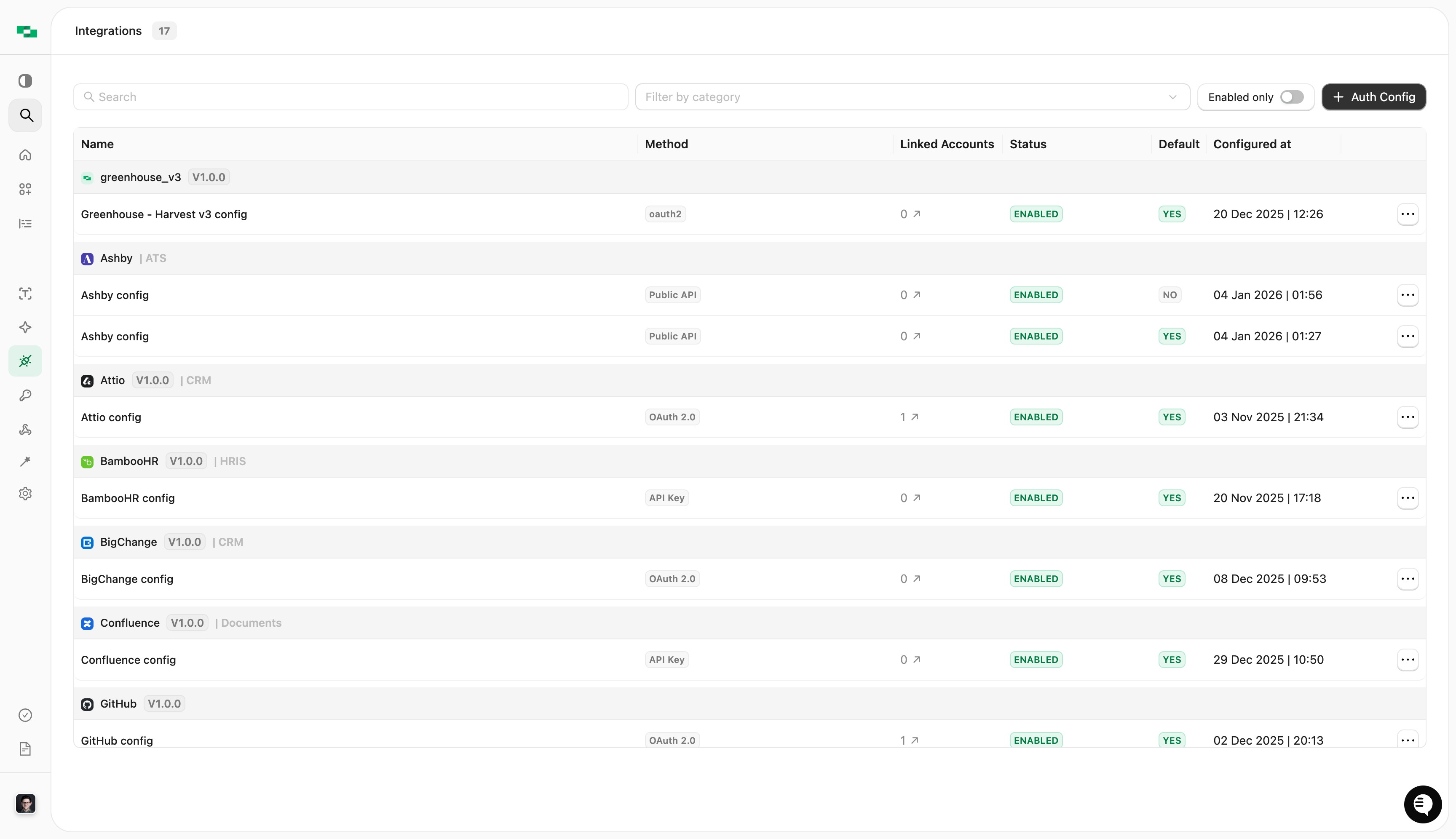
Task: Click the Integrations heading tab
Action: point(108,31)
